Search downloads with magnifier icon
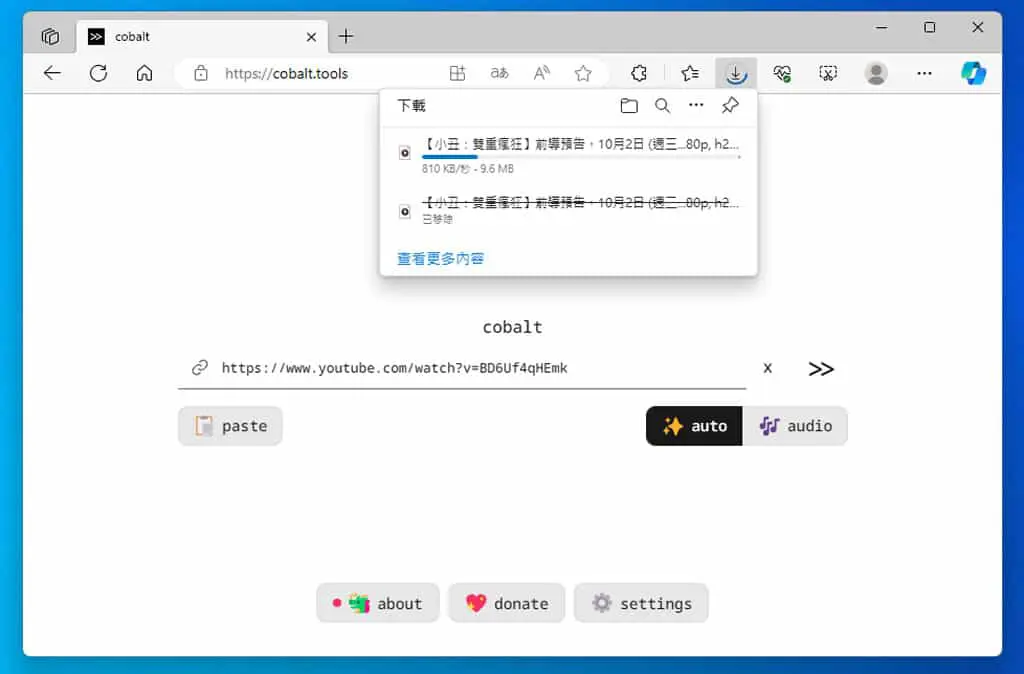1024x674 pixels. point(662,106)
